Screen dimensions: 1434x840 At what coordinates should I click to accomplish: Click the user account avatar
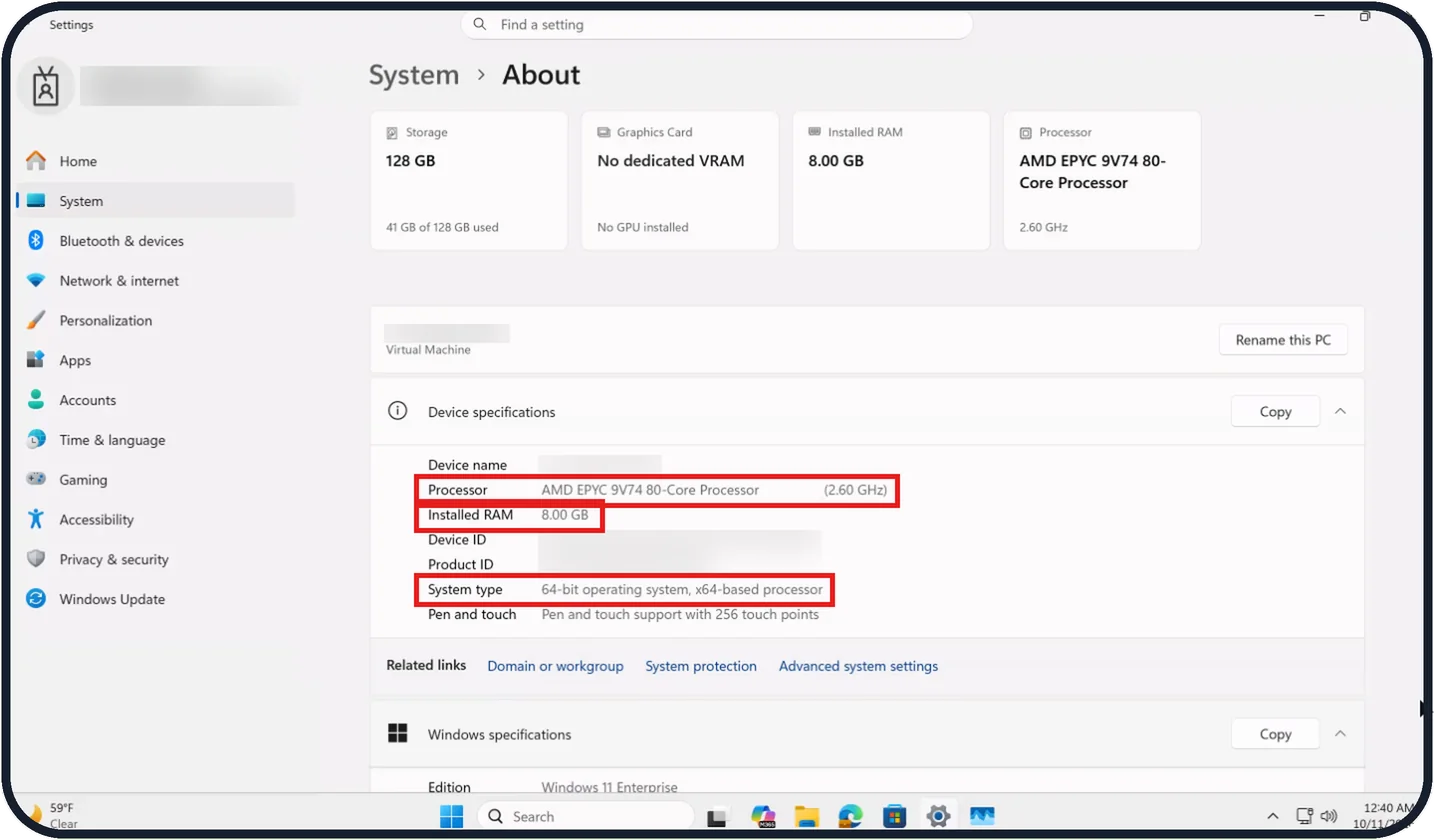(x=46, y=87)
